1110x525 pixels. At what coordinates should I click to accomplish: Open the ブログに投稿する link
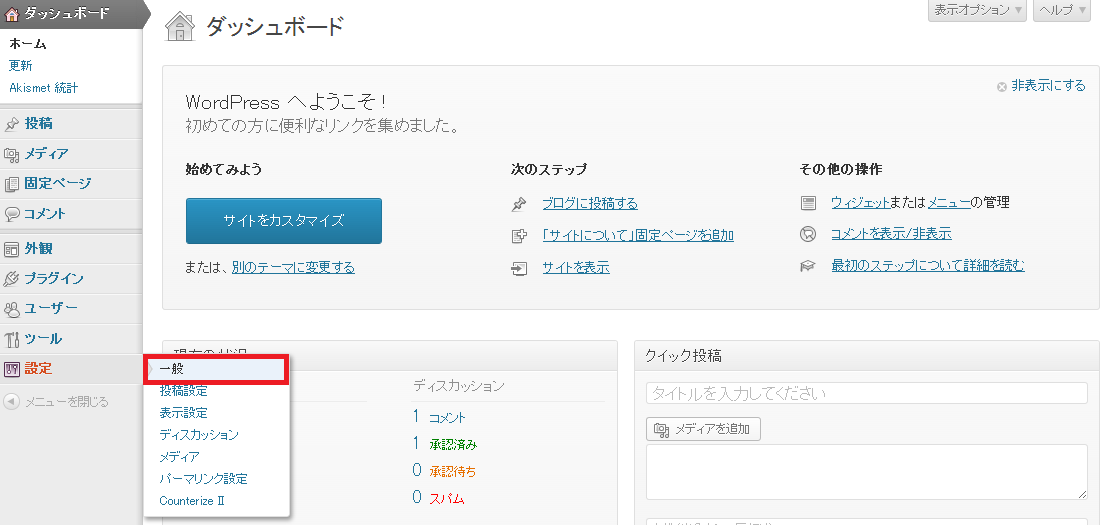point(589,204)
